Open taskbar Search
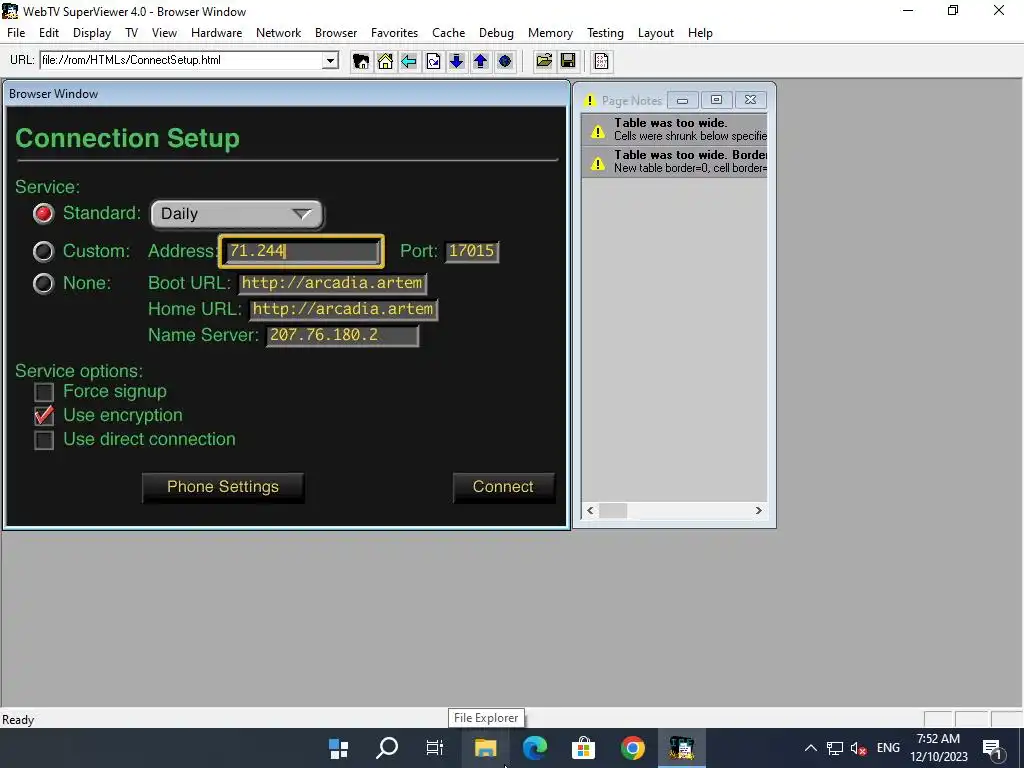This screenshot has height=768, width=1024. (387, 748)
